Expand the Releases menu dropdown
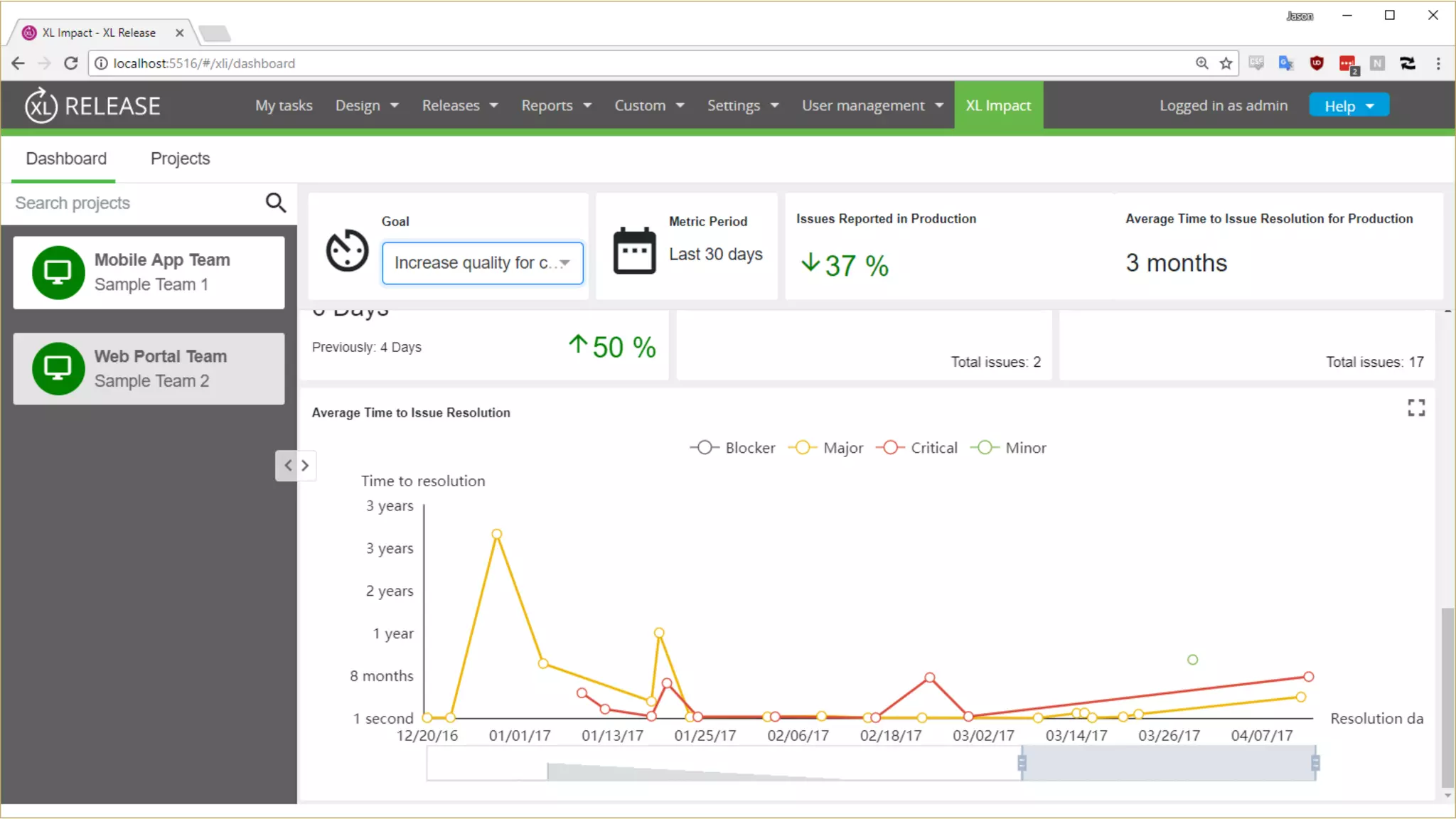Image resolution: width=1456 pixels, height=819 pixels. tap(459, 105)
